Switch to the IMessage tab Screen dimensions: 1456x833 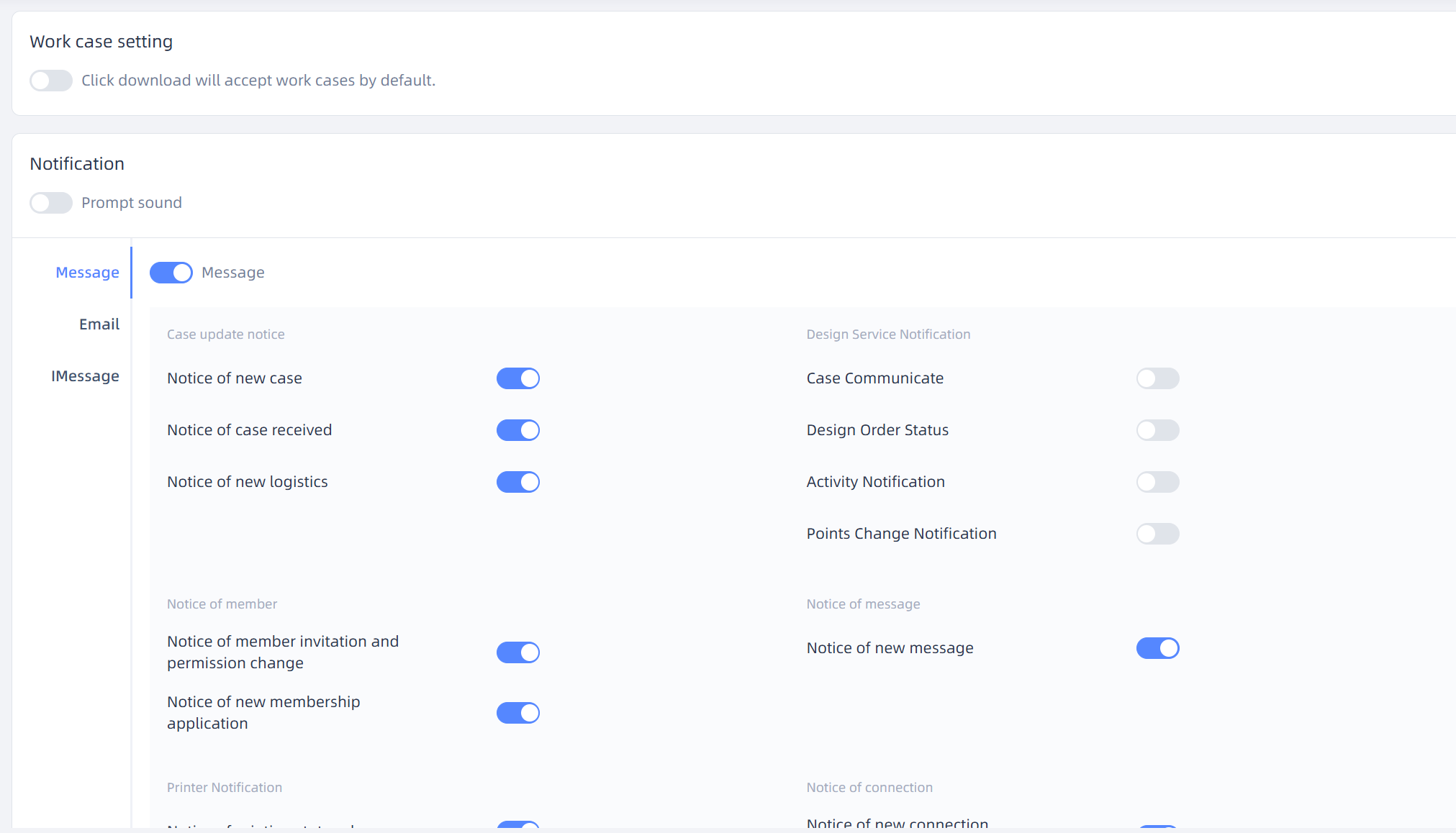(85, 376)
